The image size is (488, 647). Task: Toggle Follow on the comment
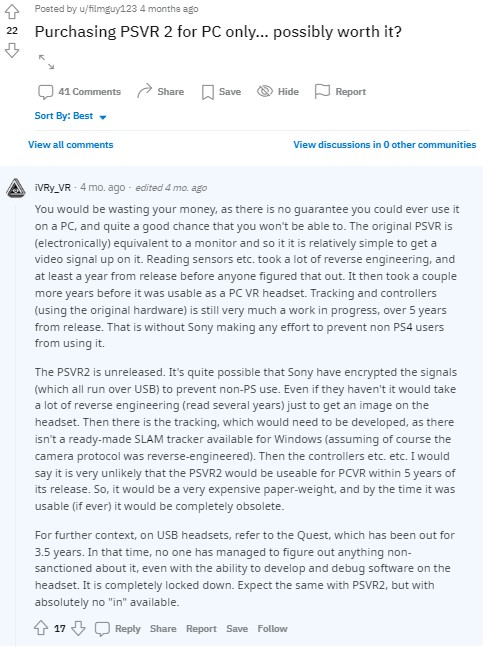pyautogui.click(x=272, y=629)
